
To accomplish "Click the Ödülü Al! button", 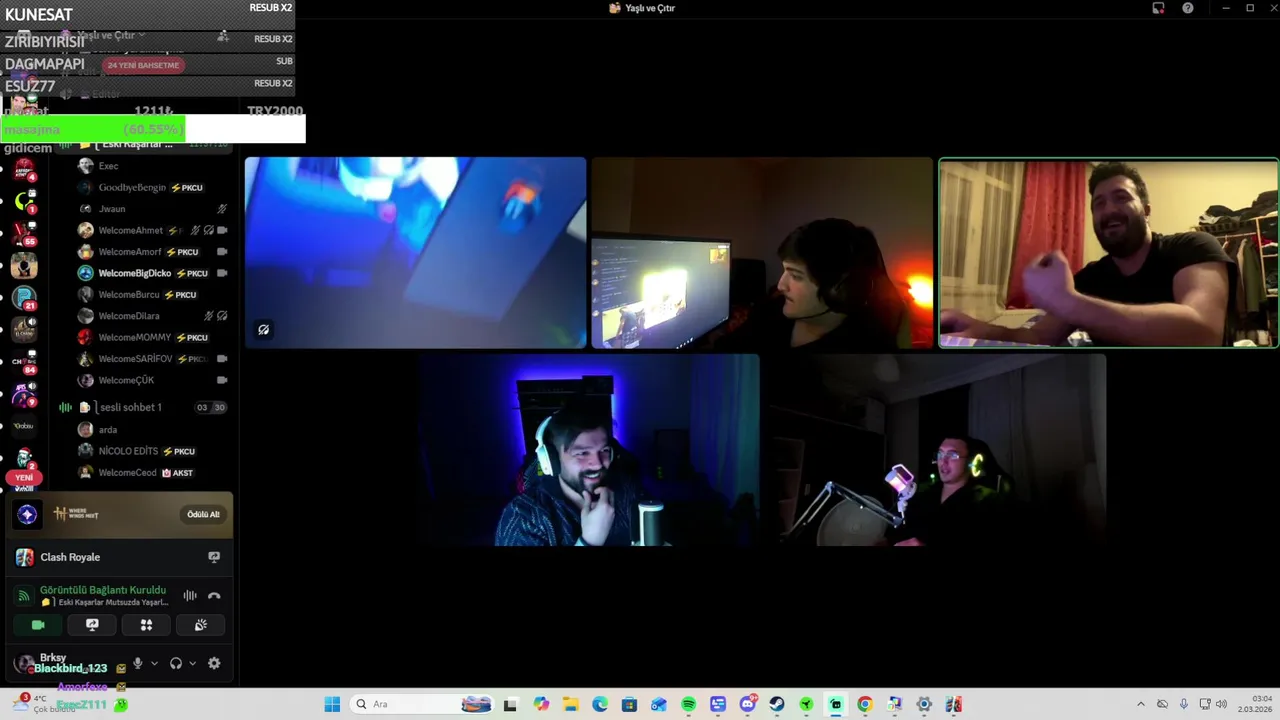I will 203,514.
